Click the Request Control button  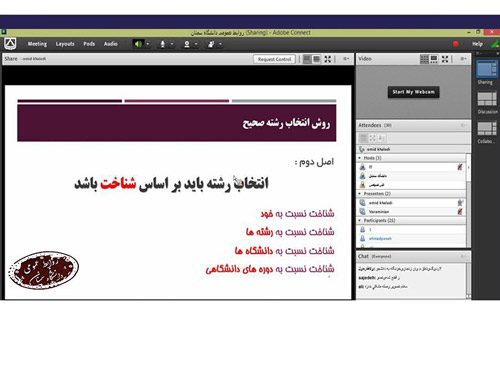tap(274, 59)
